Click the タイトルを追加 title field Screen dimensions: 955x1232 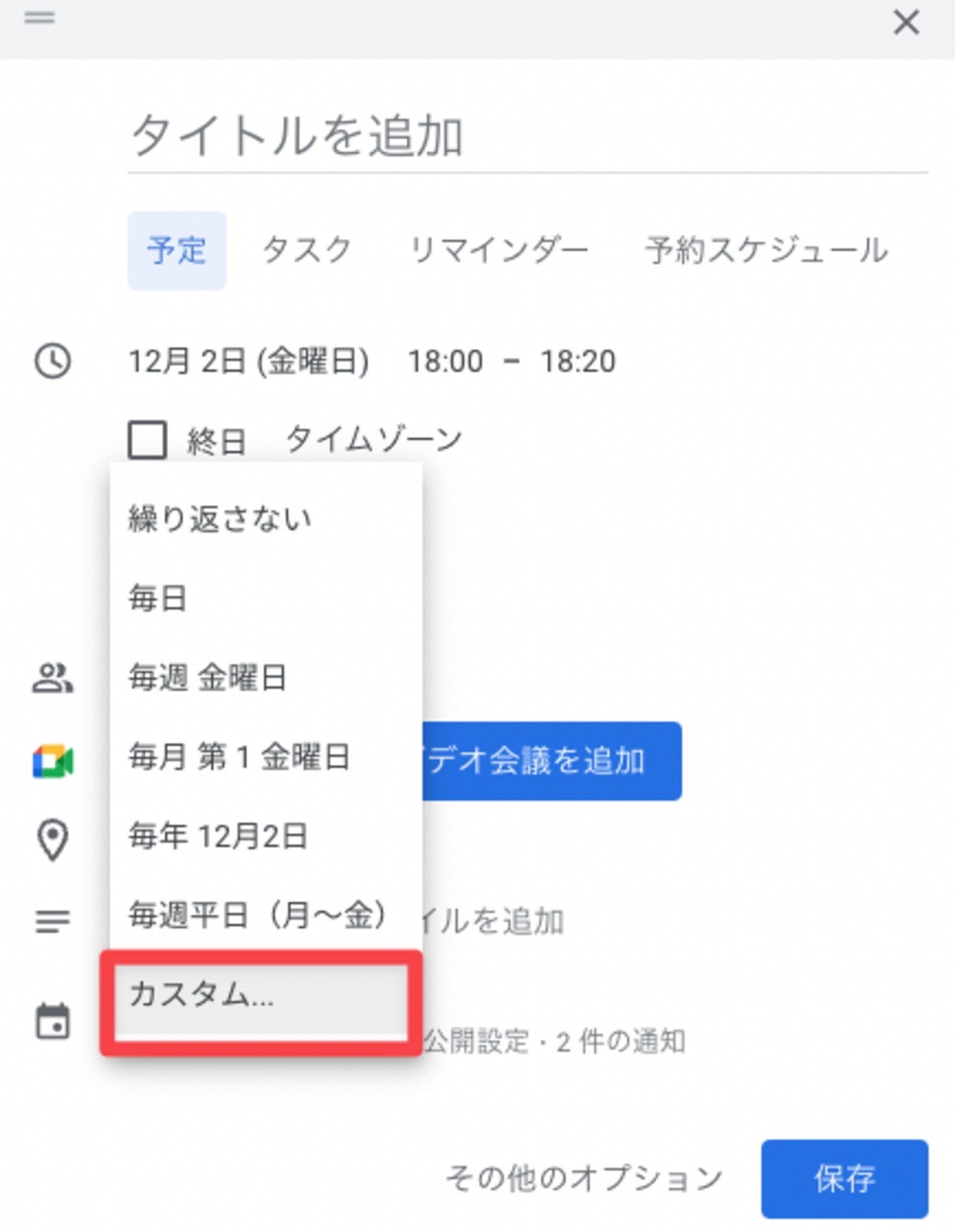[x=527, y=137]
